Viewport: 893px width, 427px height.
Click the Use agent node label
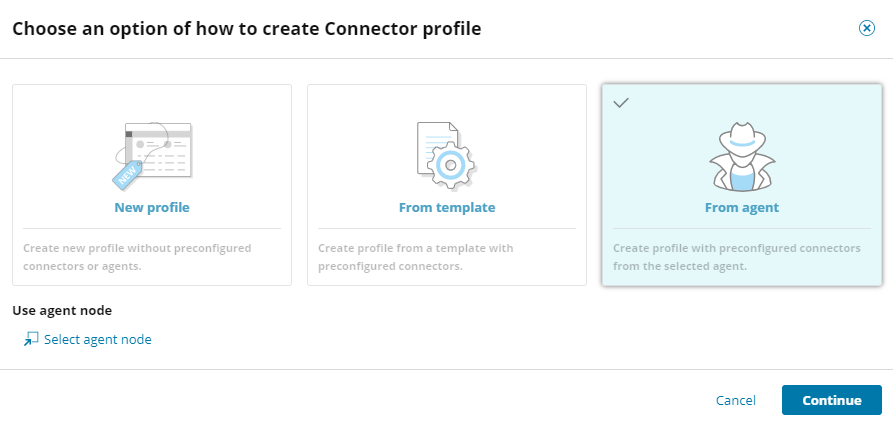click(62, 311)
